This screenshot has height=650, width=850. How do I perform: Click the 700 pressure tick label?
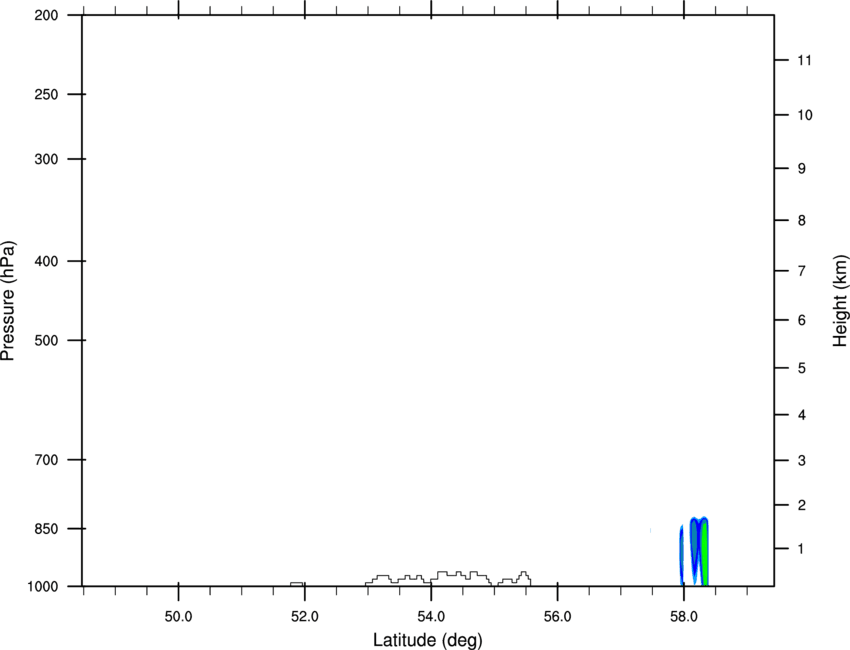[46, 460]
